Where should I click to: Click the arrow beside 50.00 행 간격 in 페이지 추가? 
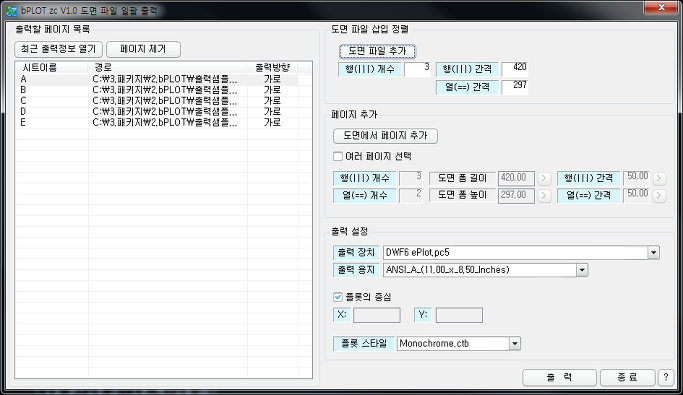(x=659, y=178)
